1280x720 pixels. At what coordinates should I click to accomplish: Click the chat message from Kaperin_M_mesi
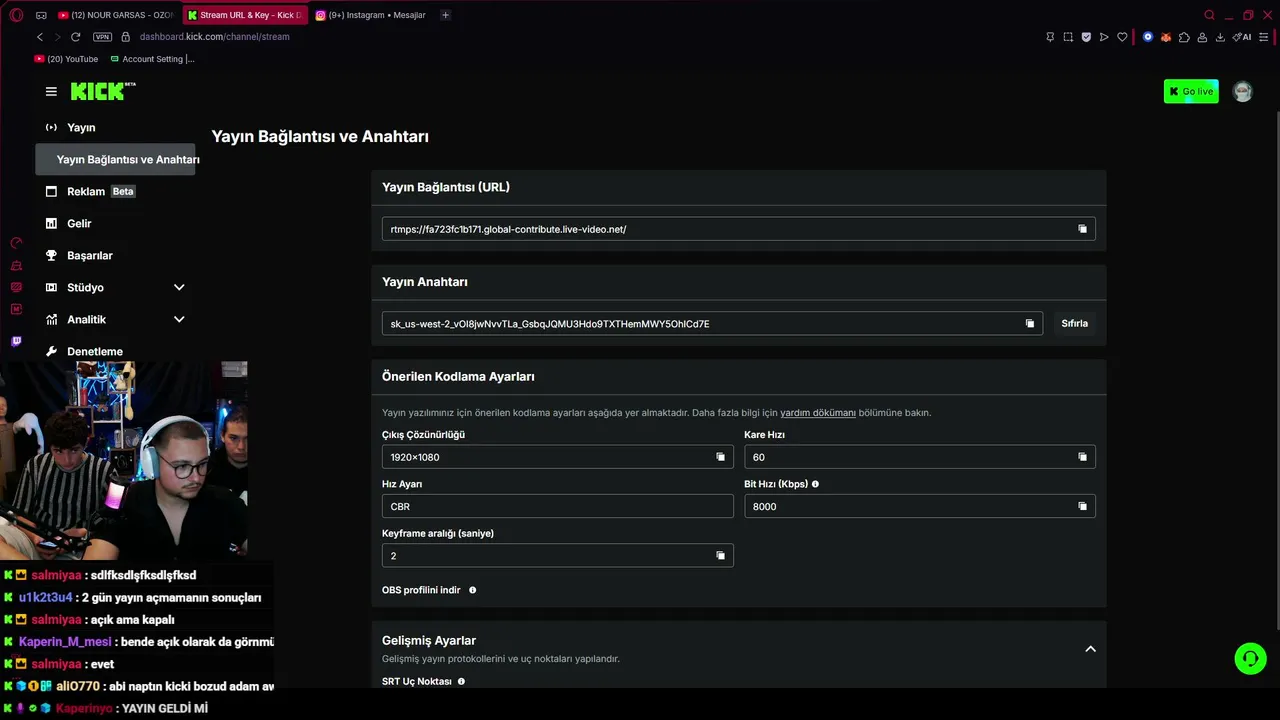pos(138,642)
